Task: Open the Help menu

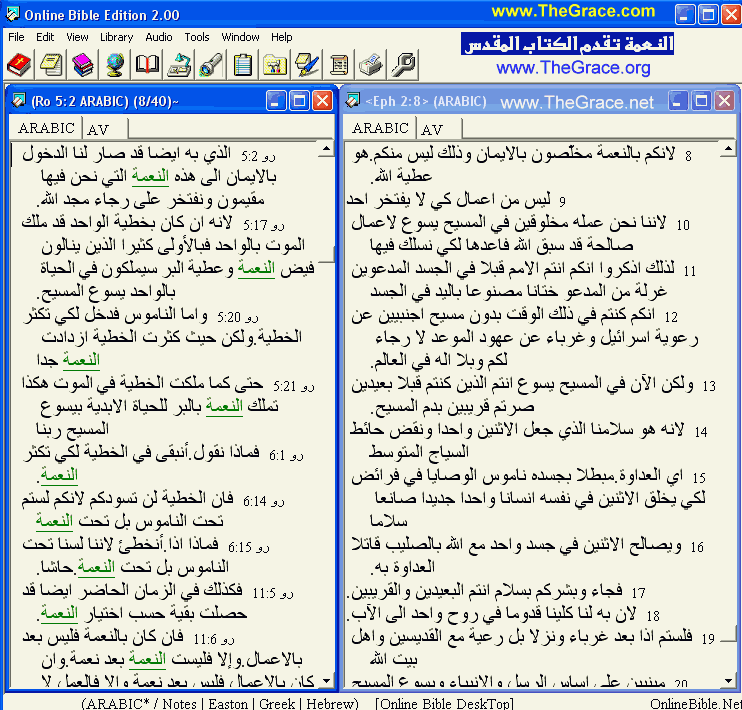Action: [282, 37]
